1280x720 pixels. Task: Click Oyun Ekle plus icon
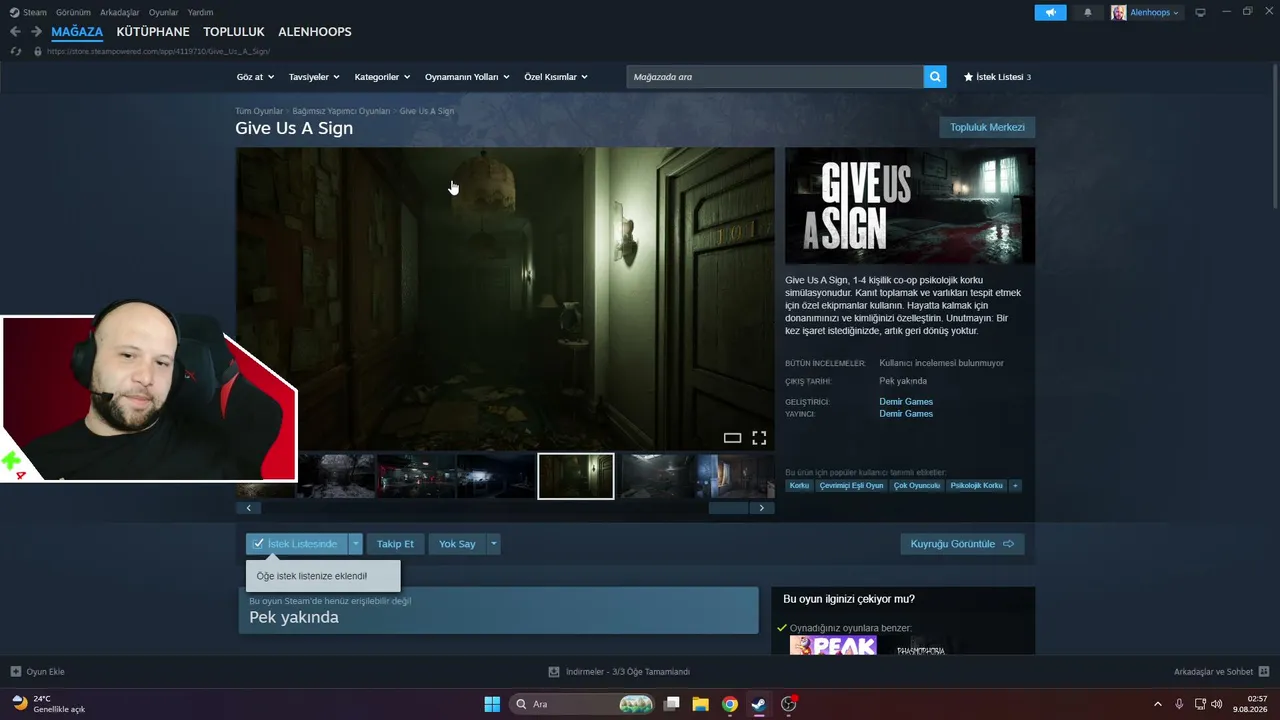pyautogui.click(x=15, y=672)
